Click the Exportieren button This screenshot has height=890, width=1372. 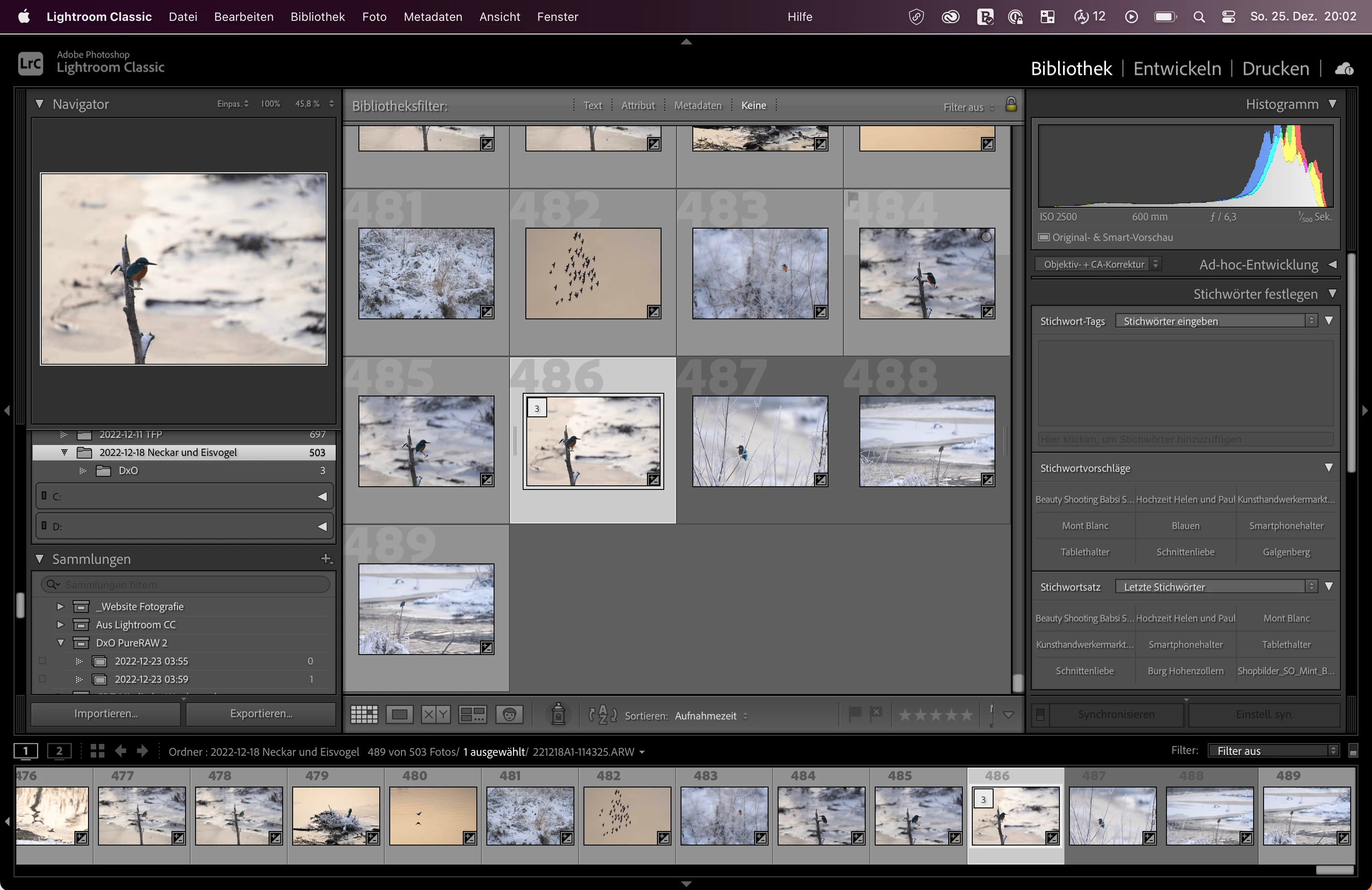coord(261,714)
